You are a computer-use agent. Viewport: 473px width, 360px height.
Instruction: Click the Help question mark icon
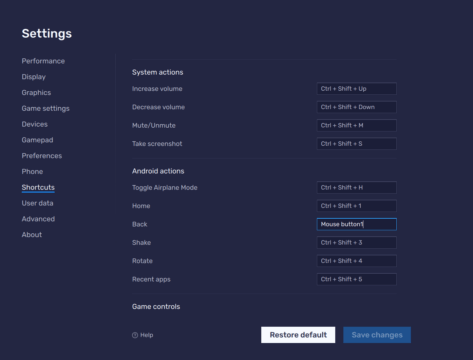click(135, 335)
